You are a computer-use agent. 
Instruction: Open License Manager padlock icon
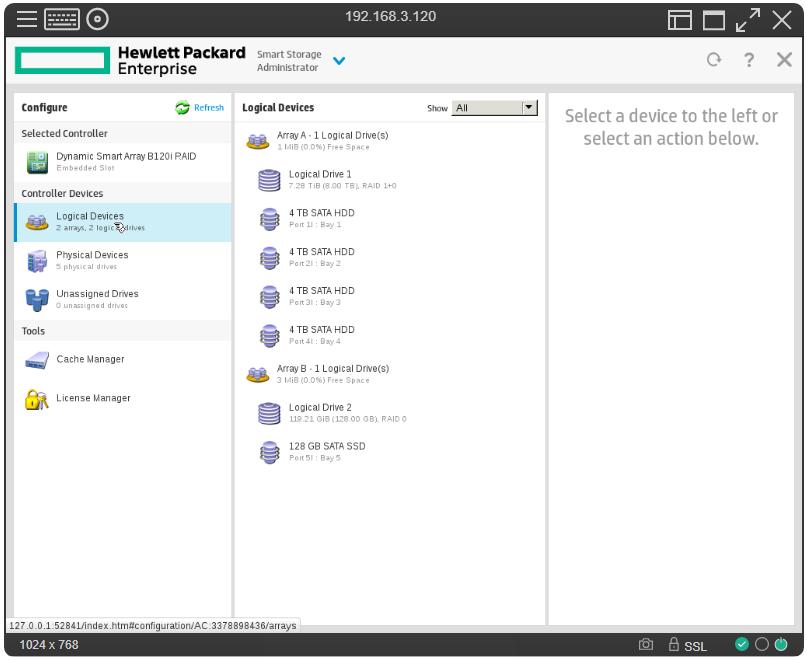pos(37,400)
